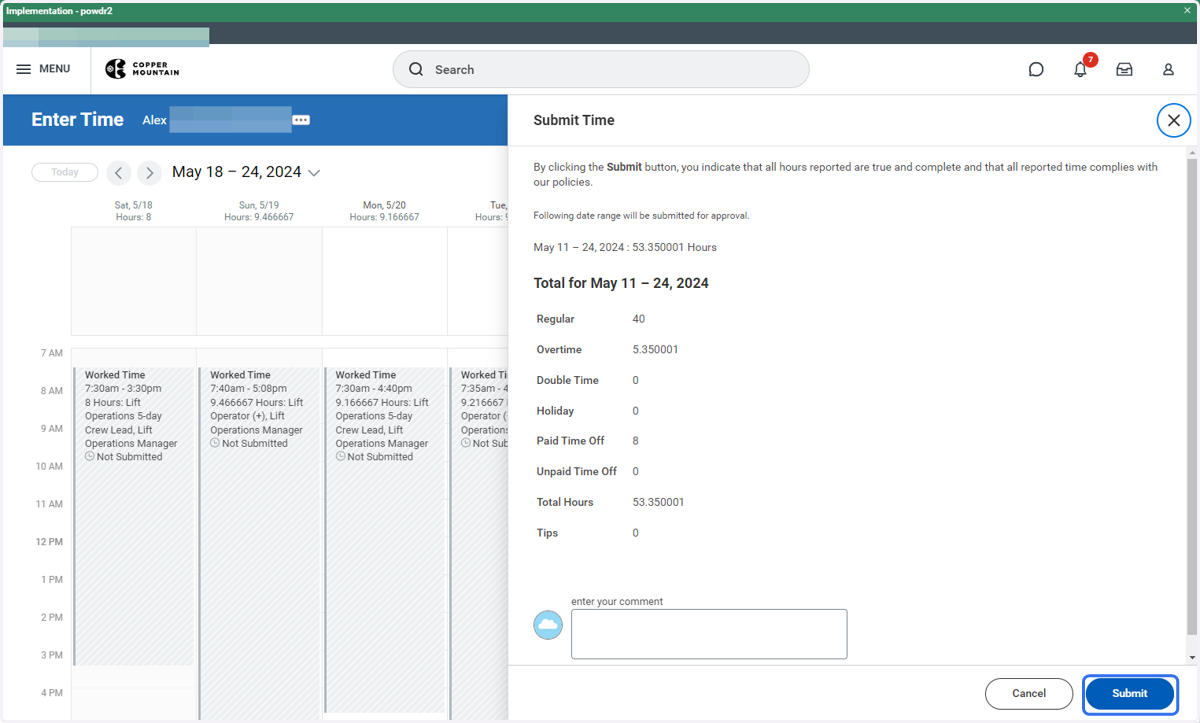Click the Regular hours value 40
Screen dimensions: 1200x723
tap(639, 319)
